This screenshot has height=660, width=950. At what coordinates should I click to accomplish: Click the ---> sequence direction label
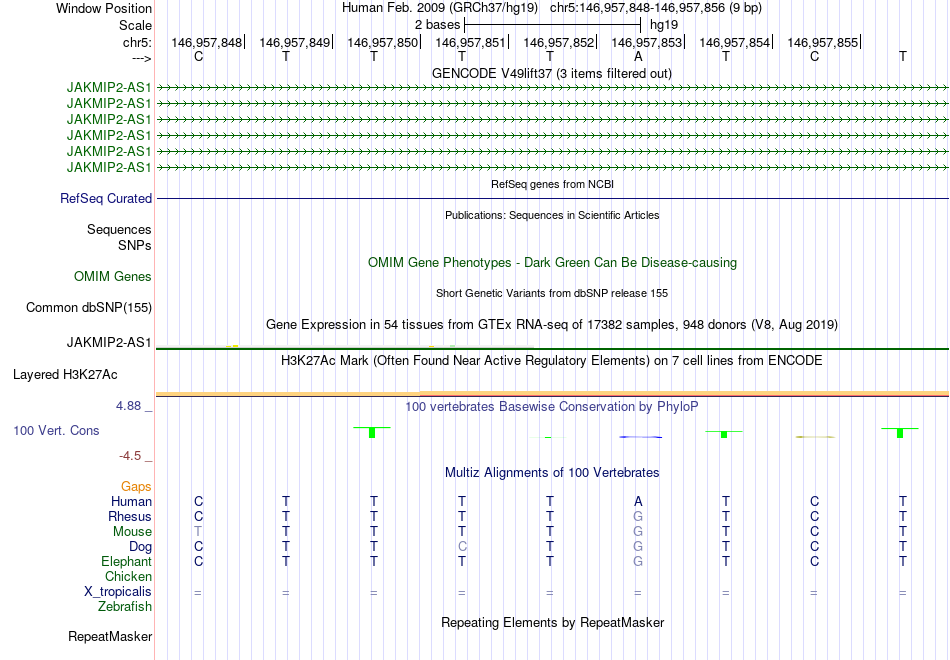tap(141, 58)
